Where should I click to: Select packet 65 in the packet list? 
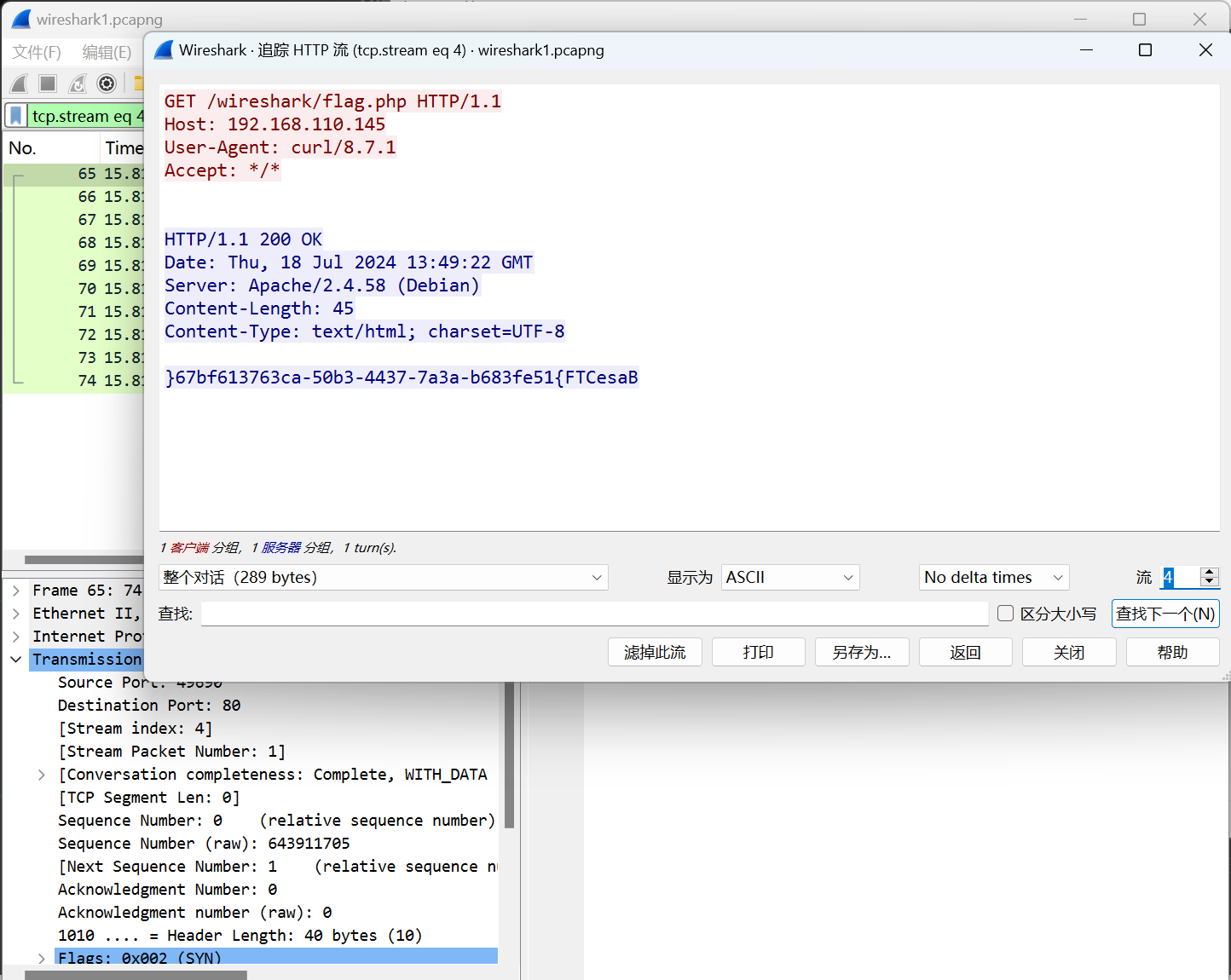point(74,174)
